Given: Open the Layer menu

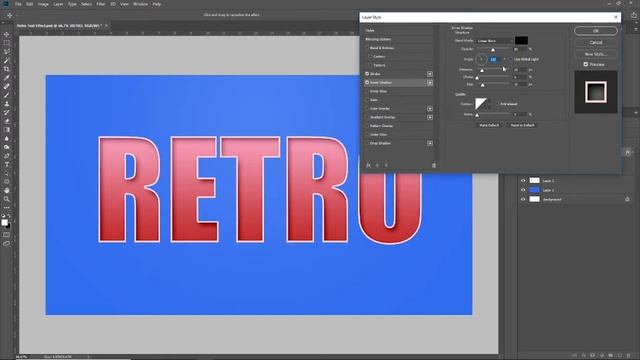Looking at the screenshot, I should pyautogui.click(x=58, y=4).
